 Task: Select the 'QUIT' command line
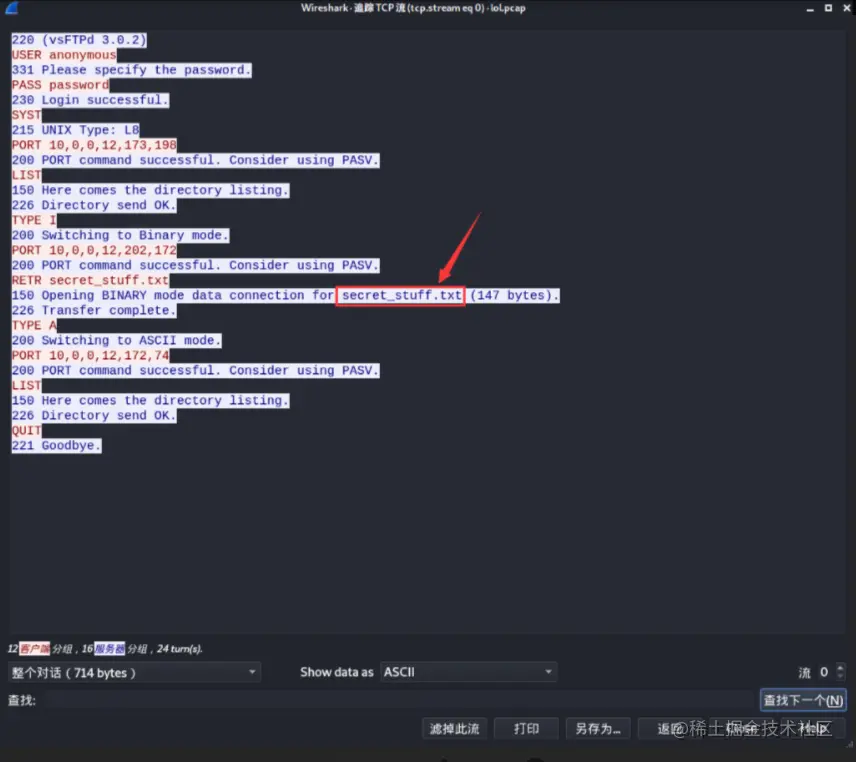point(26,431)
